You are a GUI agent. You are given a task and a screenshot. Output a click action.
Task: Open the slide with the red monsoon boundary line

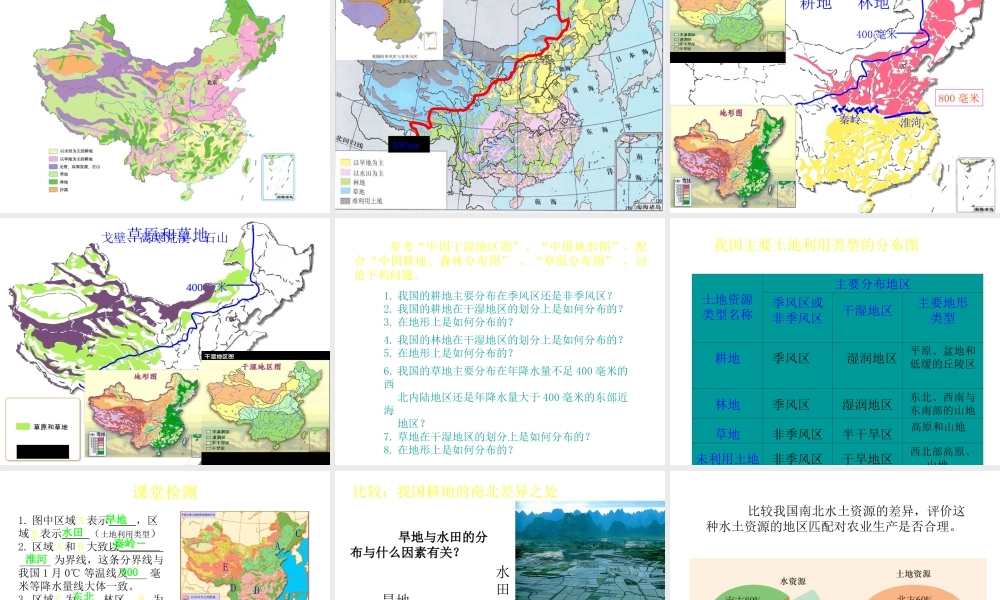click(499, 106)
